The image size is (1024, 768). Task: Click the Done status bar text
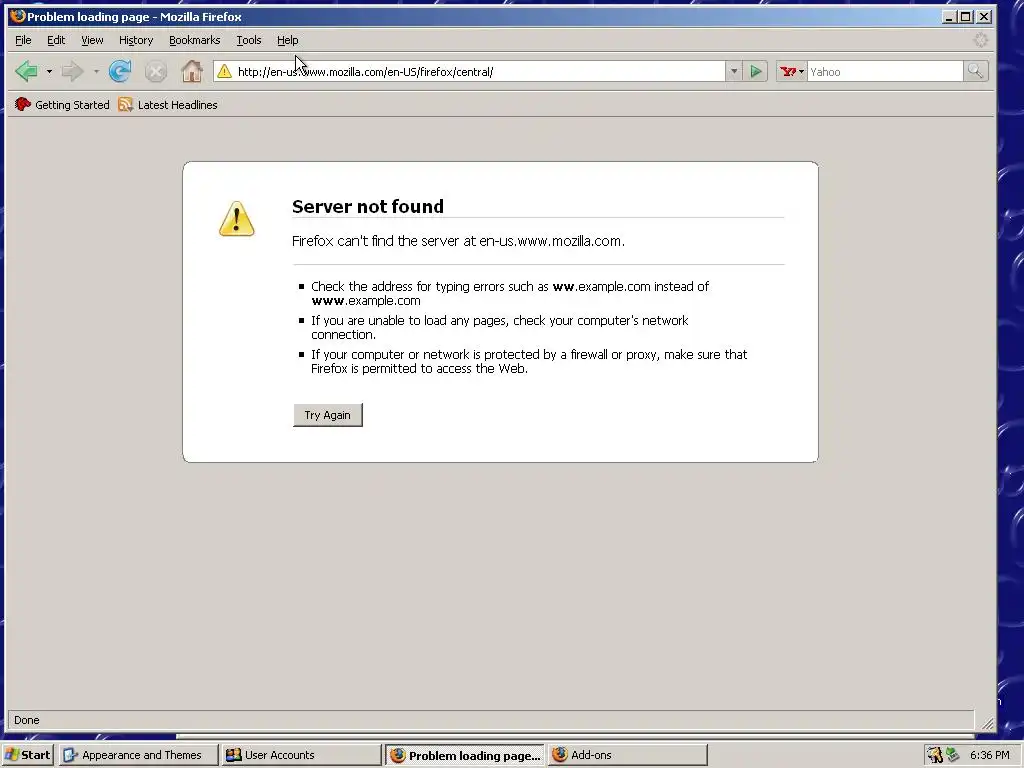click(x=27, y=720)
